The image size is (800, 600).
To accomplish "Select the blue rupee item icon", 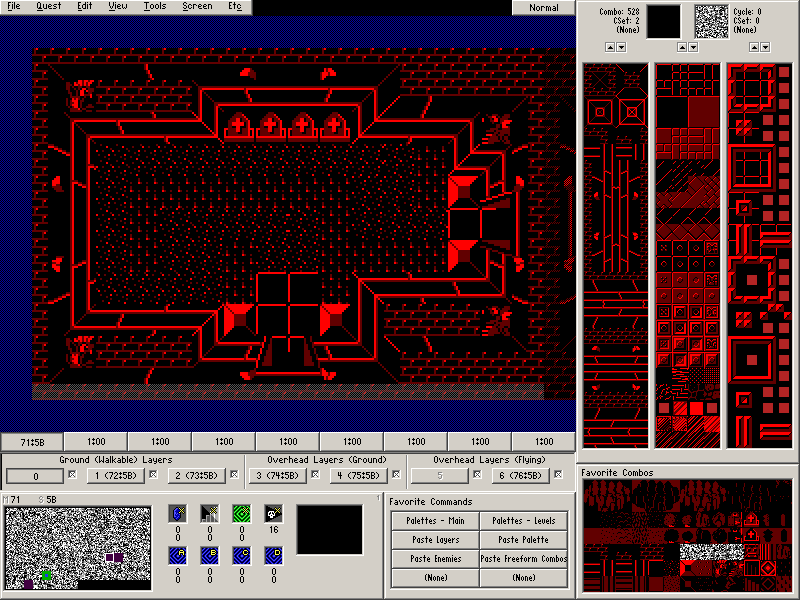I will (178, 514).
